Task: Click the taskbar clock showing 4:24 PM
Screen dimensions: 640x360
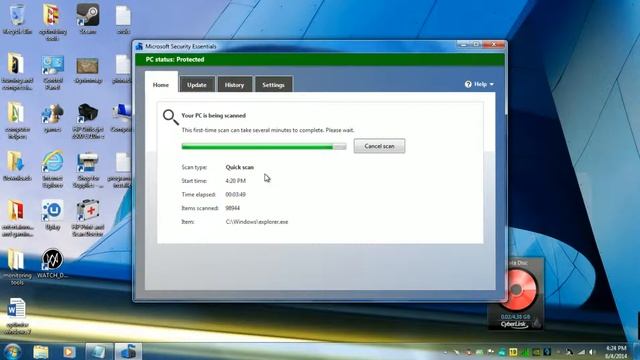Action: tap(616, 352)
